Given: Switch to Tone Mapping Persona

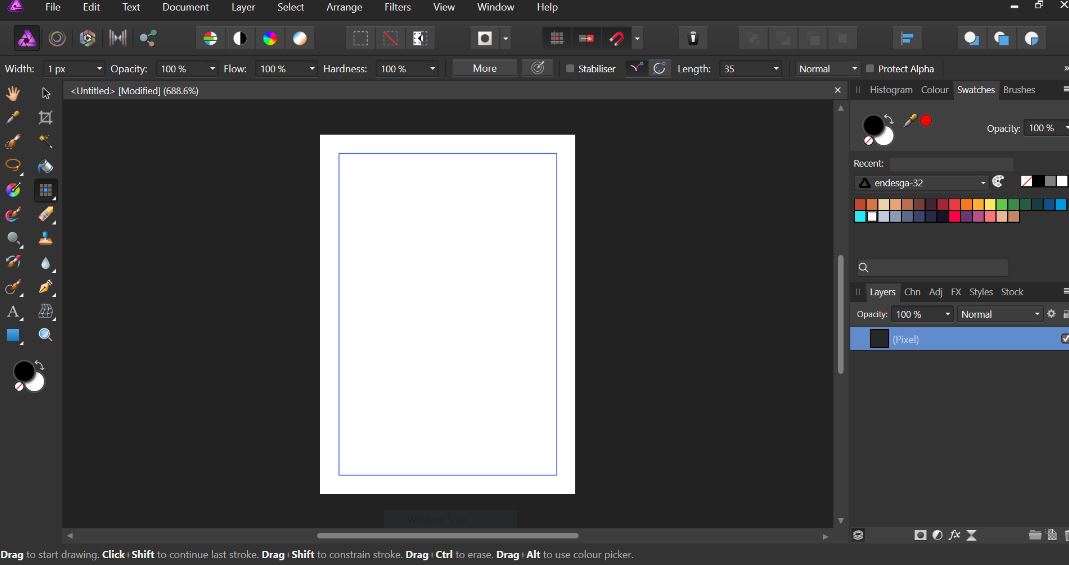Looking at the screenshot, I should [118, 38].
